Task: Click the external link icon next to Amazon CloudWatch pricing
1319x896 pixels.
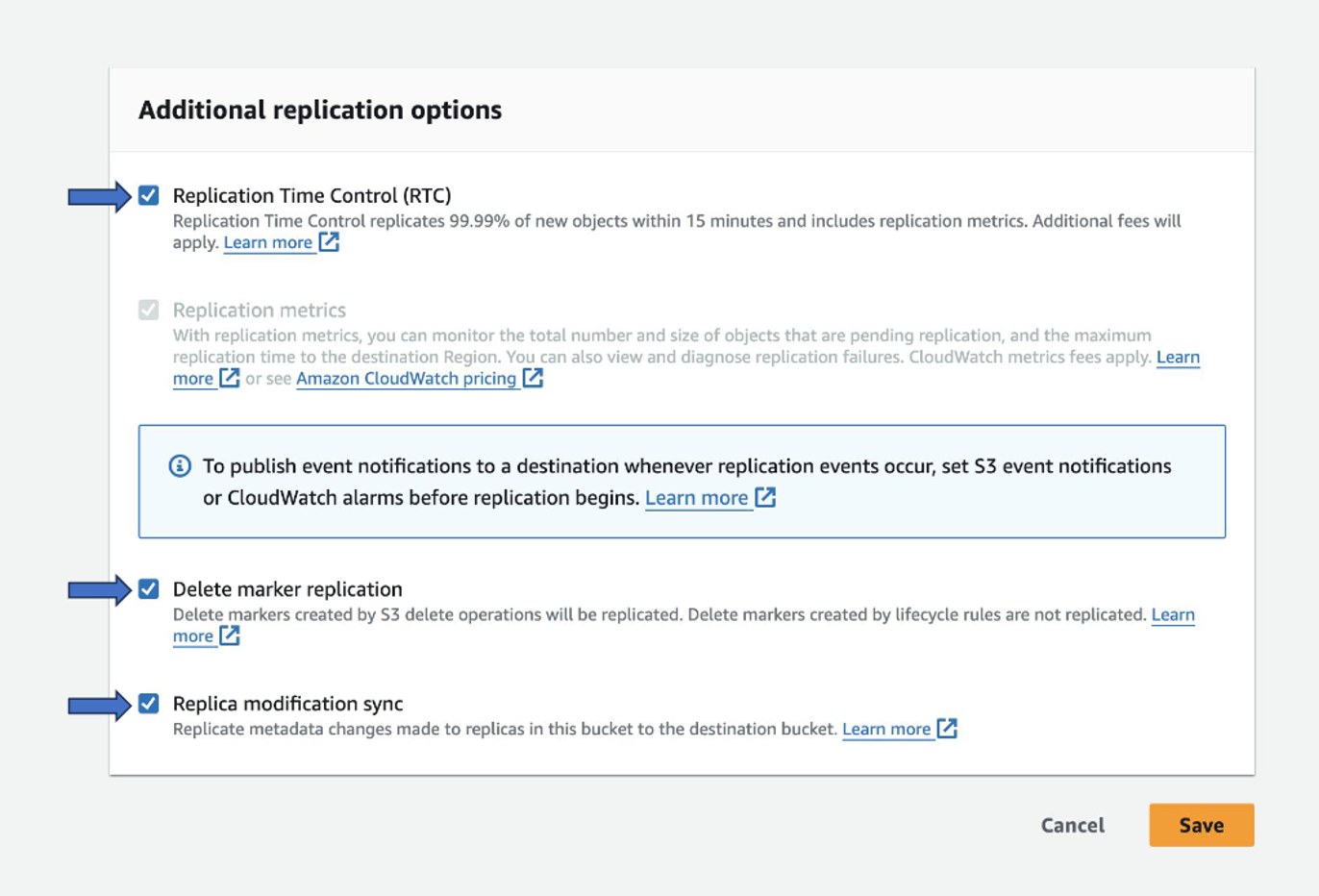Action: pos(533,379)
